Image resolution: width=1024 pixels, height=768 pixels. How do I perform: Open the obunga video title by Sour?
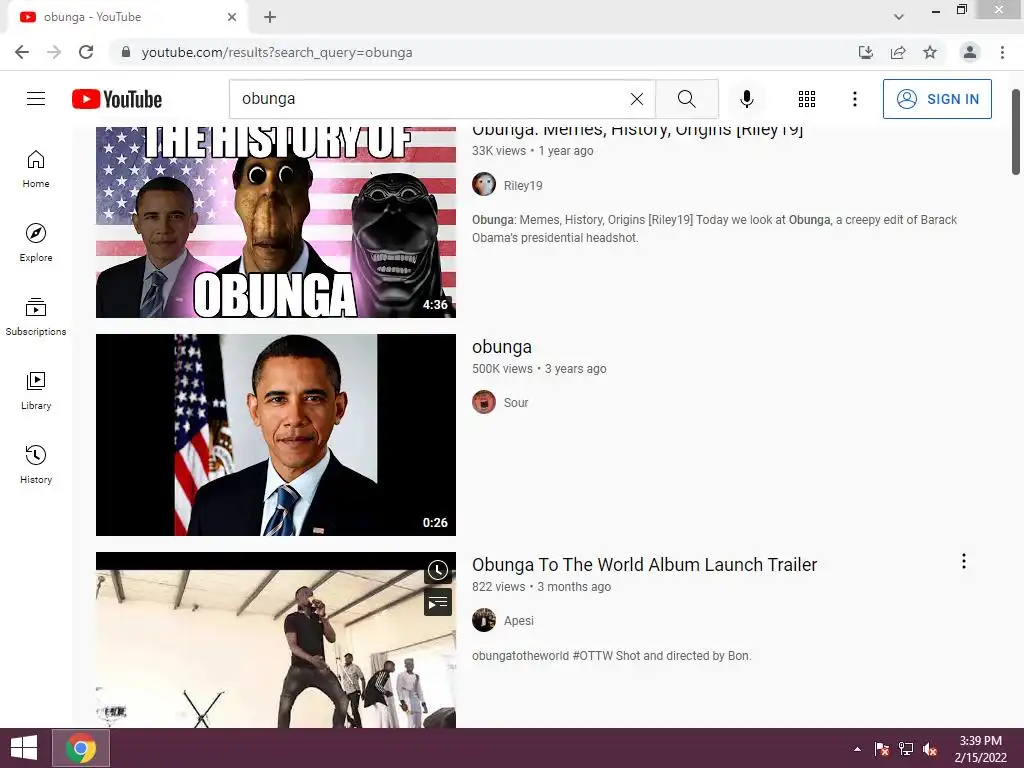[502, 347]
